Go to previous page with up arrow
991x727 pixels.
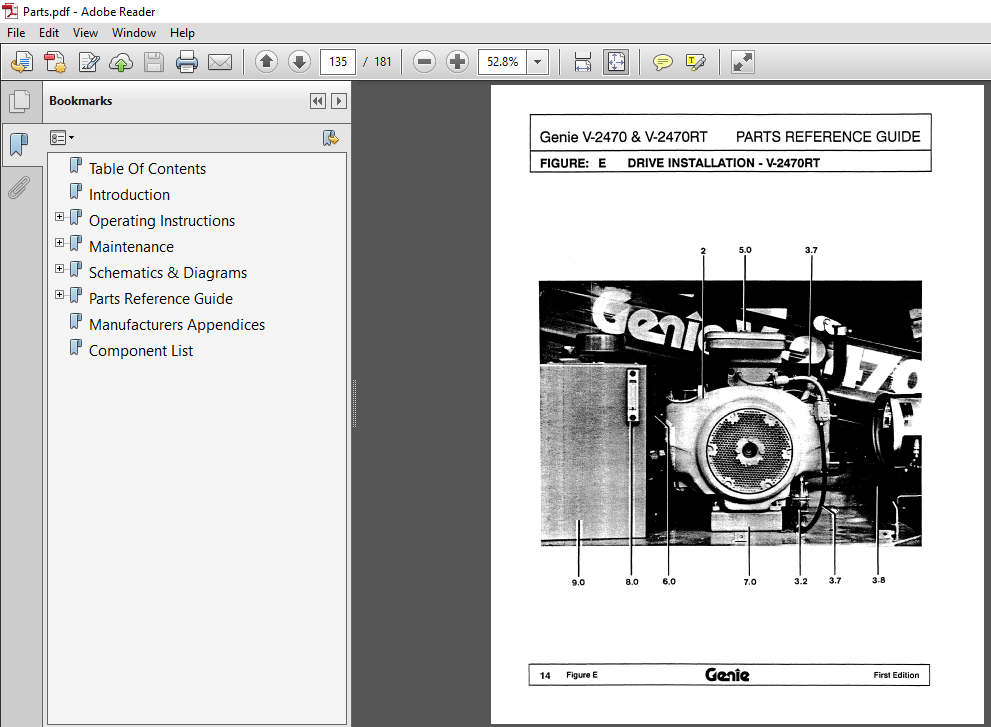coord(266,62)
